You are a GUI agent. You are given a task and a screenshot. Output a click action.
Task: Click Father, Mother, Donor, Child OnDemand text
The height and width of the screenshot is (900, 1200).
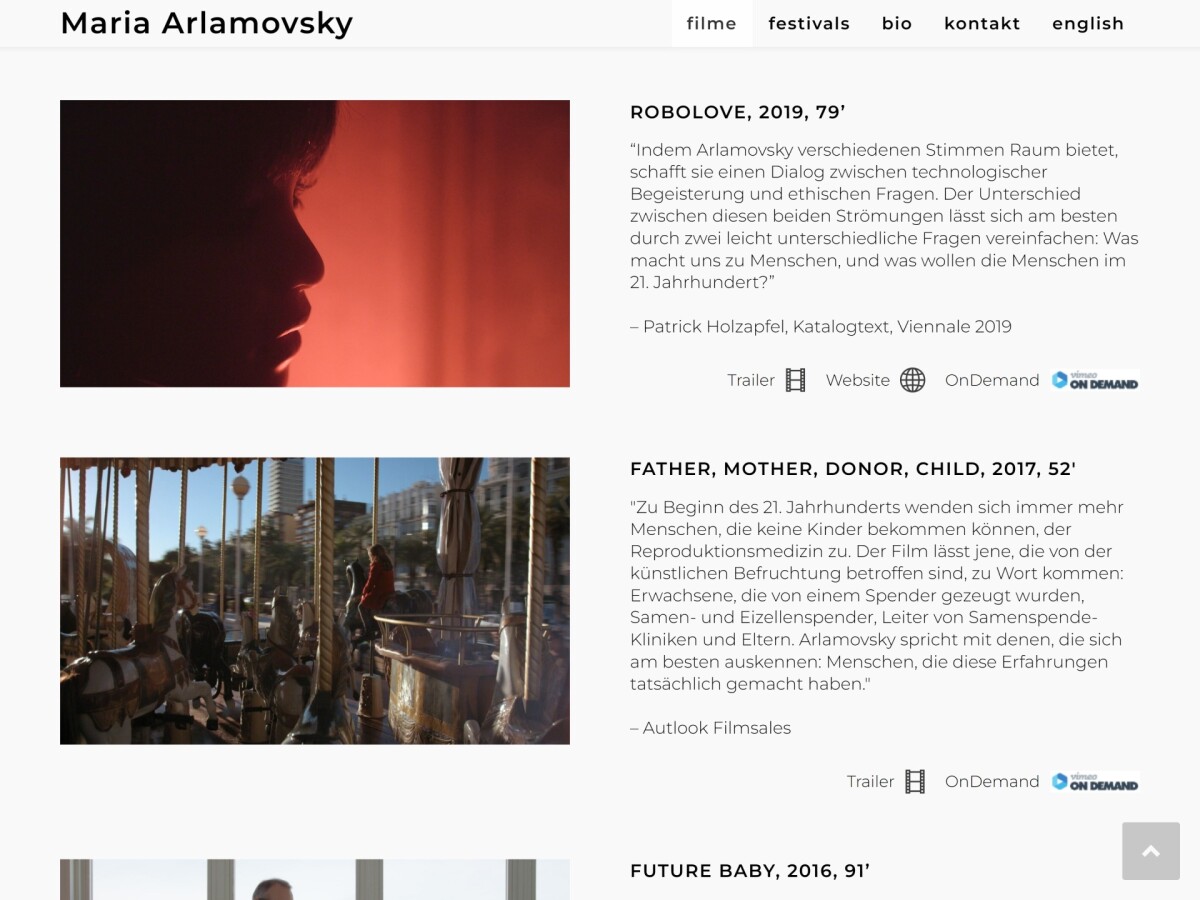tap(992, 781)
